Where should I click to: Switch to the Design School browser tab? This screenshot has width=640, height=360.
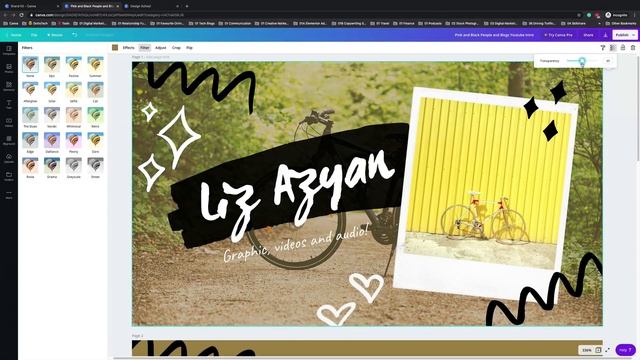pyautogui.click(x=151, y=6)
